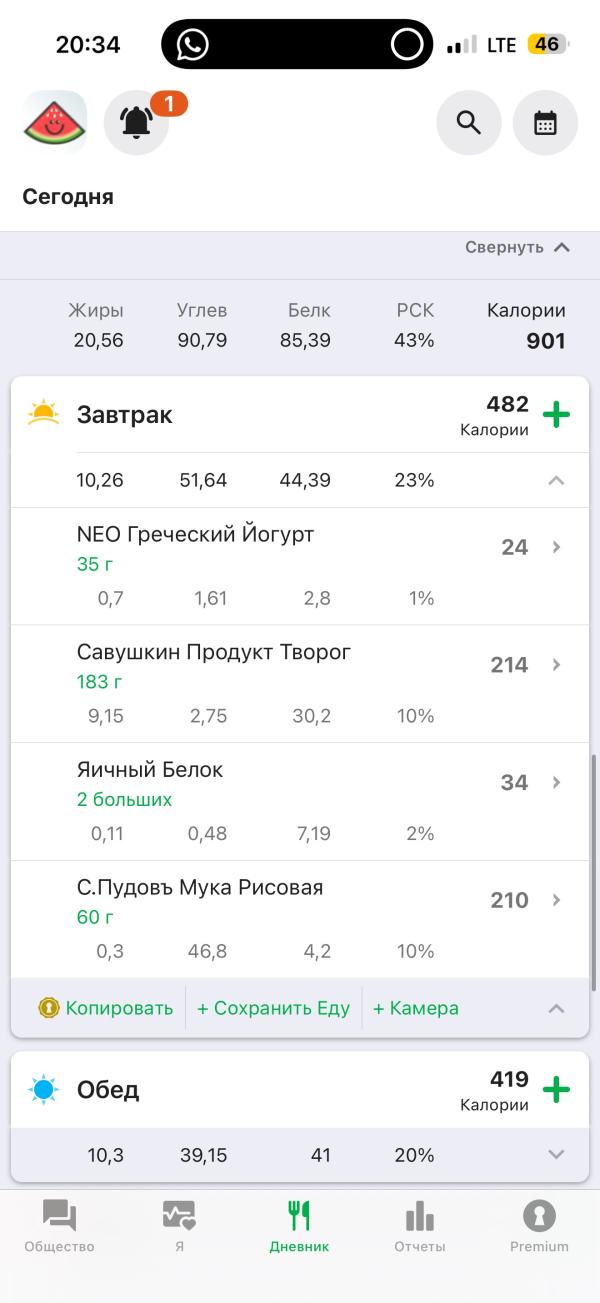Go to Premium tab
600x1303 pixels.
tap(539, 1226)
